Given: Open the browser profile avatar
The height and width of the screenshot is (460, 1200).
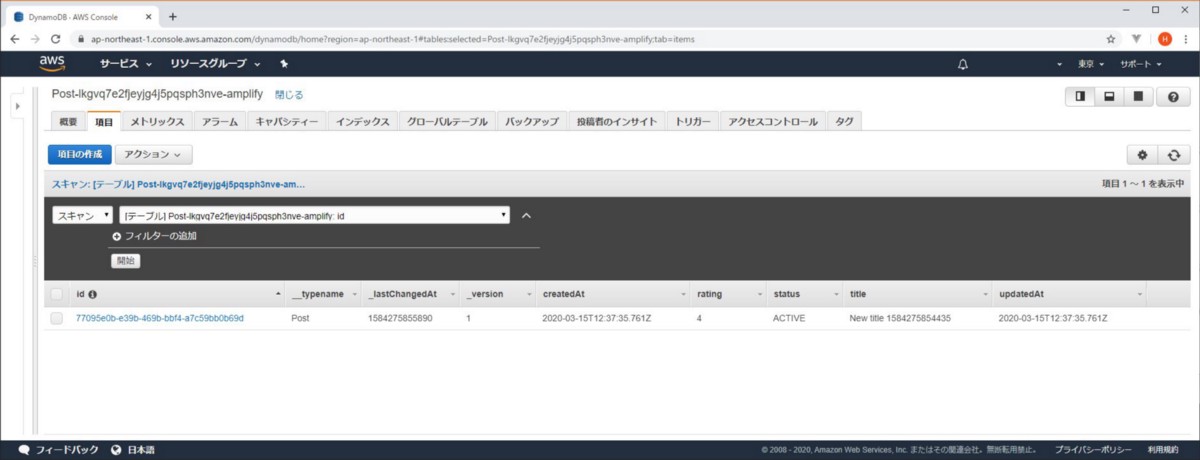Looking at the screenshot, I should [1165, 39].
